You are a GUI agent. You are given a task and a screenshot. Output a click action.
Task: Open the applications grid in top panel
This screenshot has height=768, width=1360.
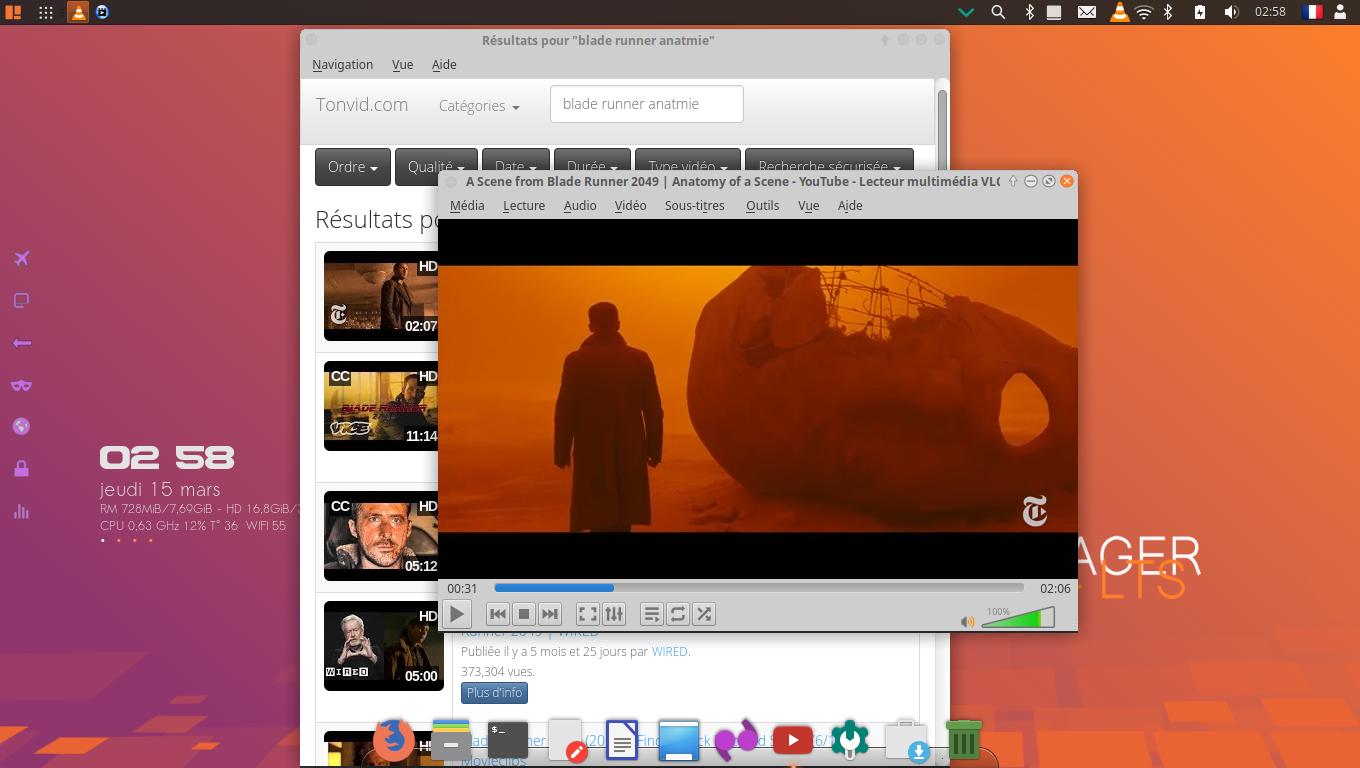(46, 12)
